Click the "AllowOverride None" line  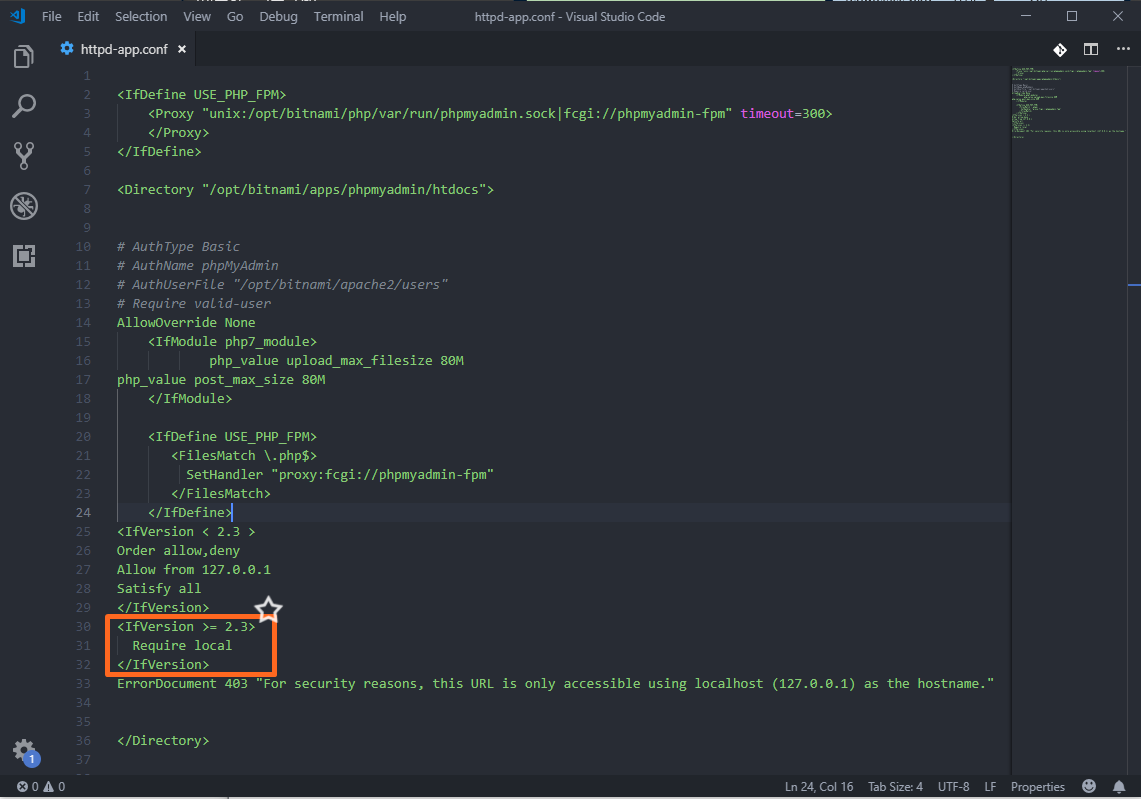pos(186,322)
